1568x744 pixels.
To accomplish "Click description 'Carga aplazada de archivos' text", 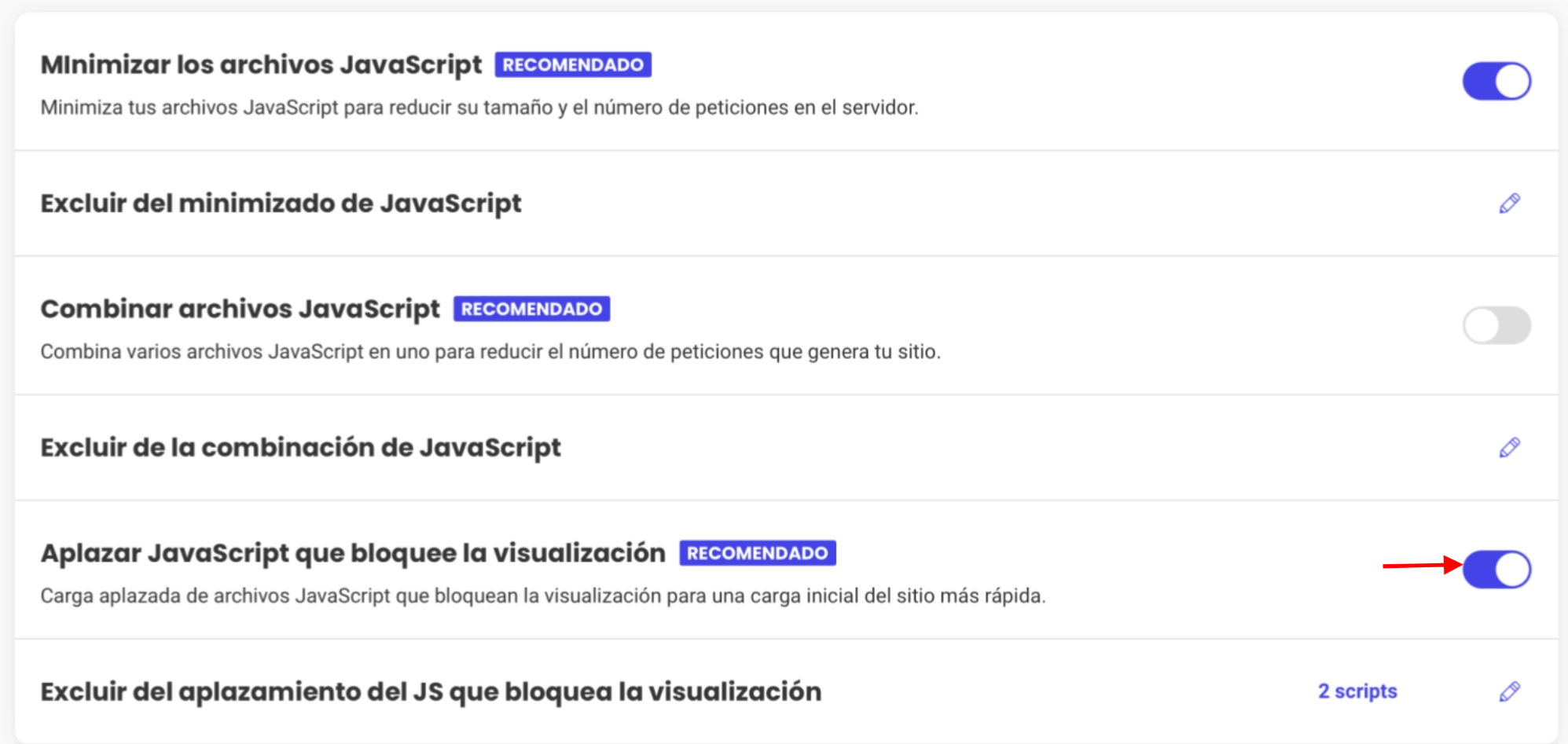I will pyautogui.click(x=543, y=596).
